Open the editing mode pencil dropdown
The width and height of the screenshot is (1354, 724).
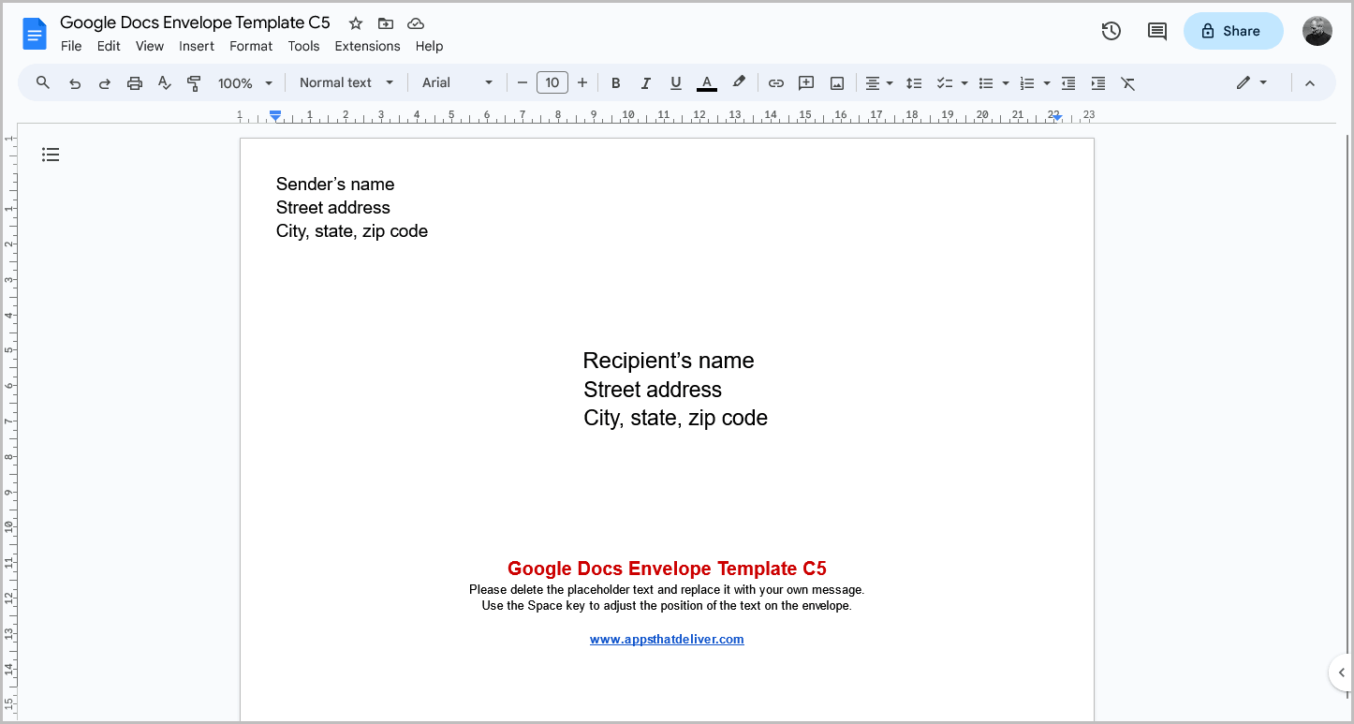[x=1251, y=83]
